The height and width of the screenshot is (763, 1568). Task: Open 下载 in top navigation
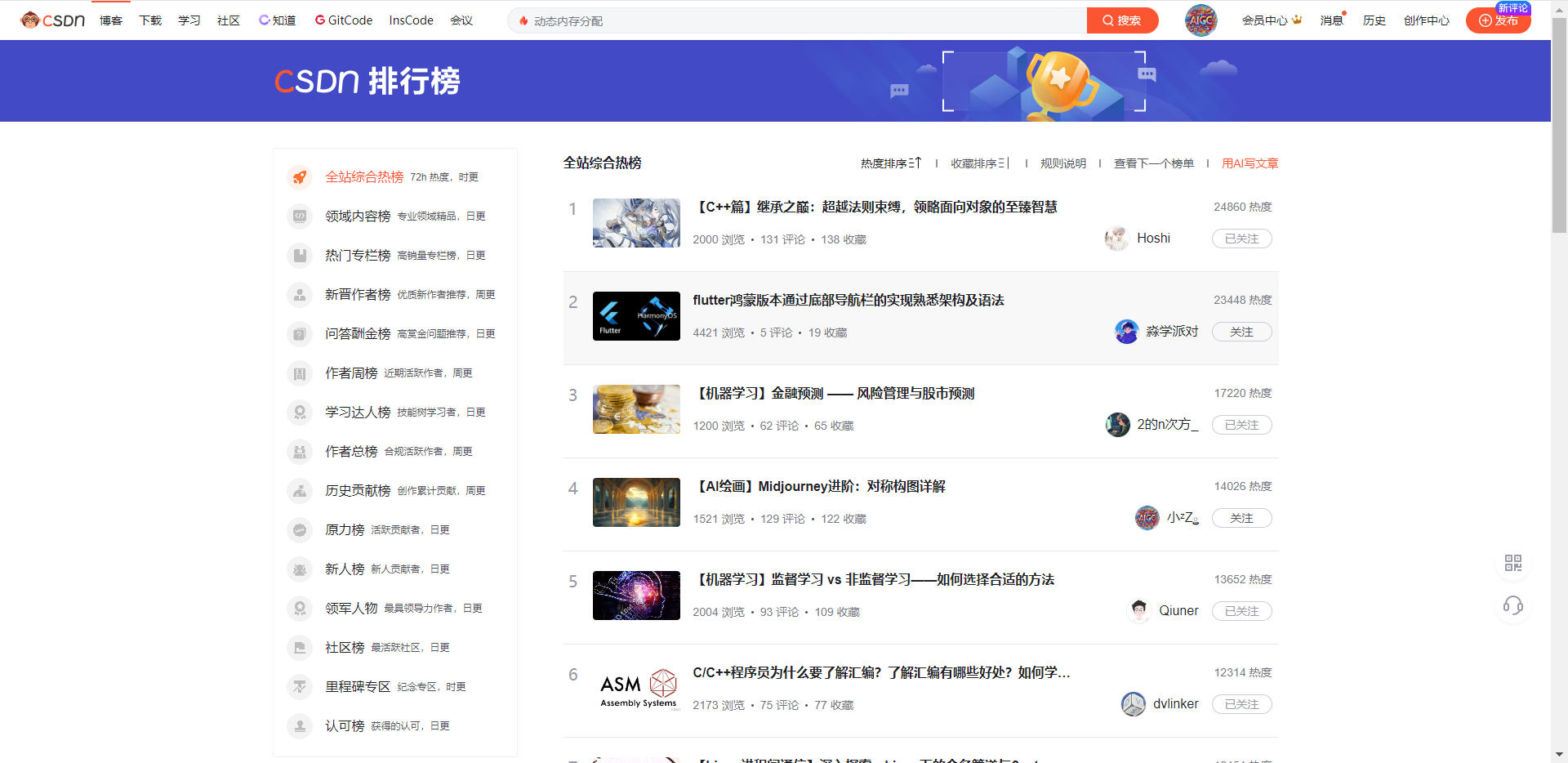(150, 20)
